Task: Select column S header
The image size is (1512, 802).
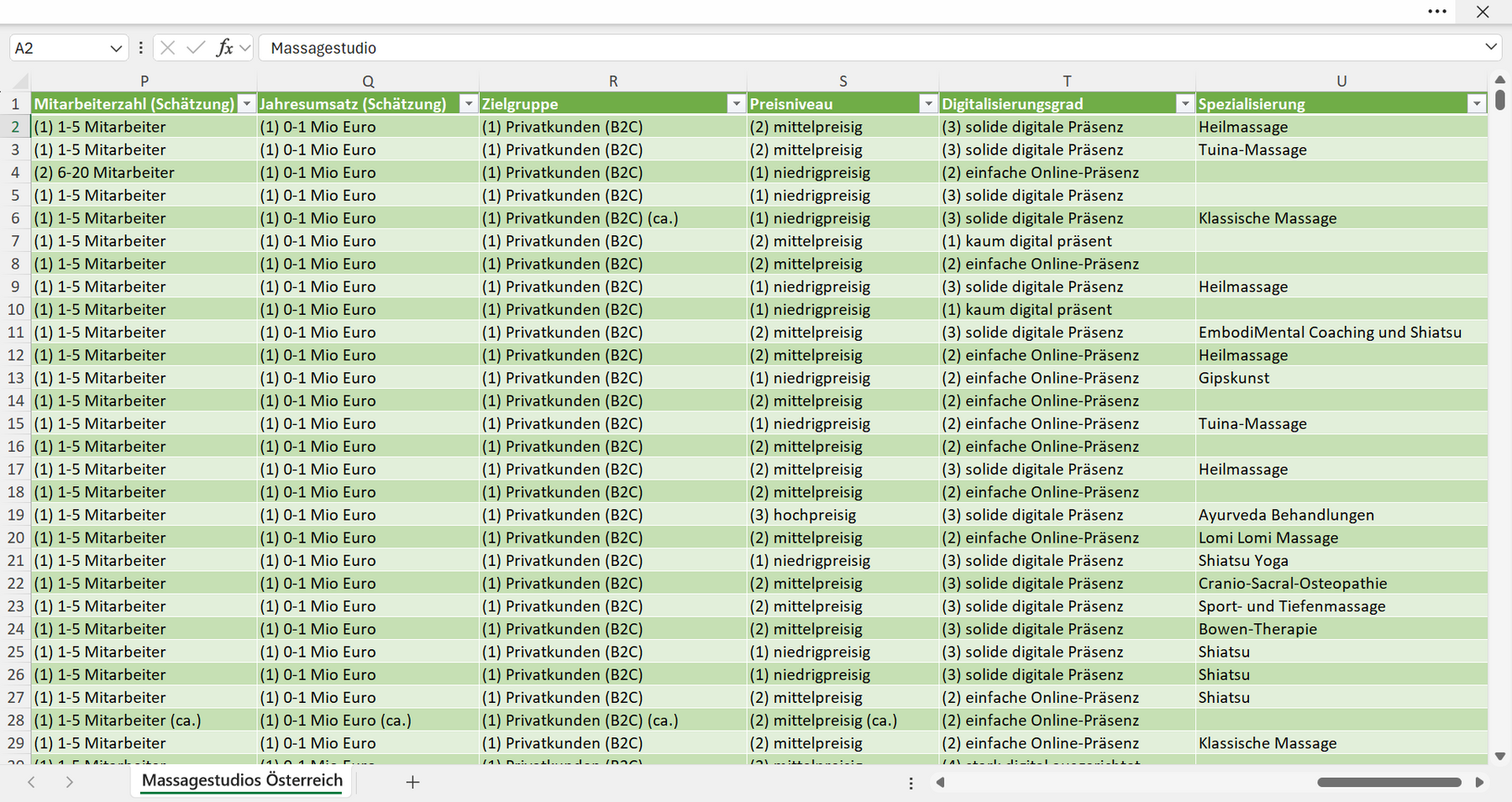Action: 843,81
